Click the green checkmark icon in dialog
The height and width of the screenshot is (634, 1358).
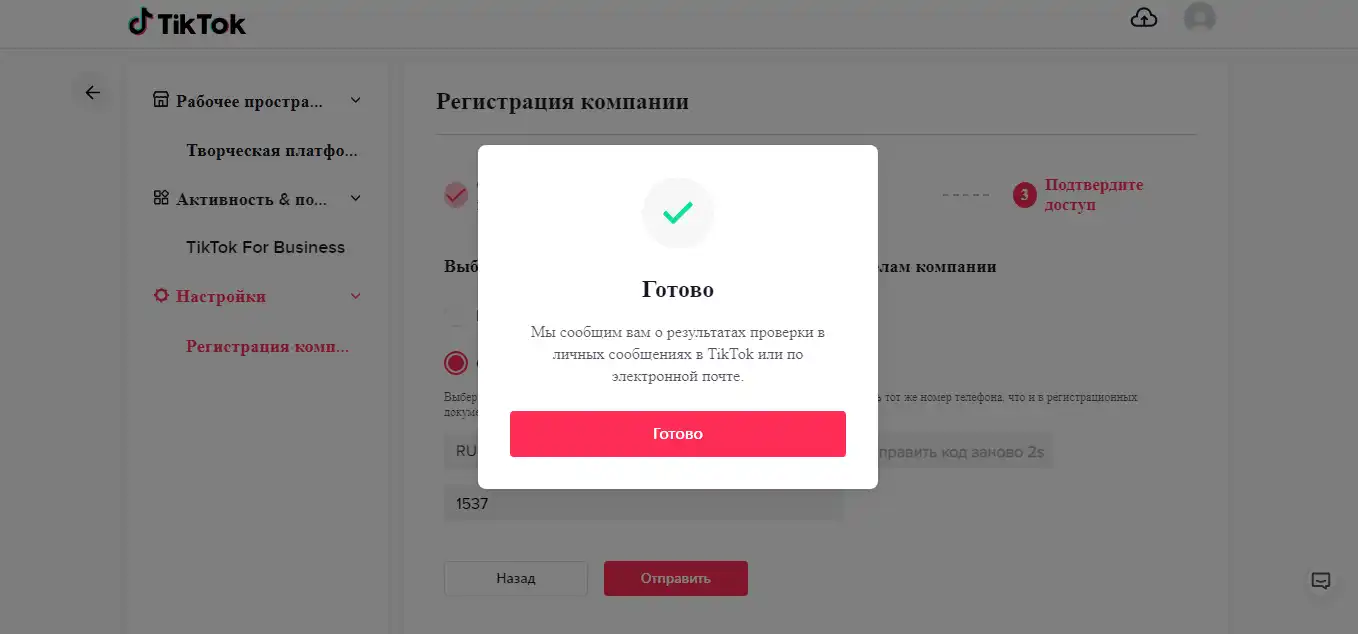[678, 213]
